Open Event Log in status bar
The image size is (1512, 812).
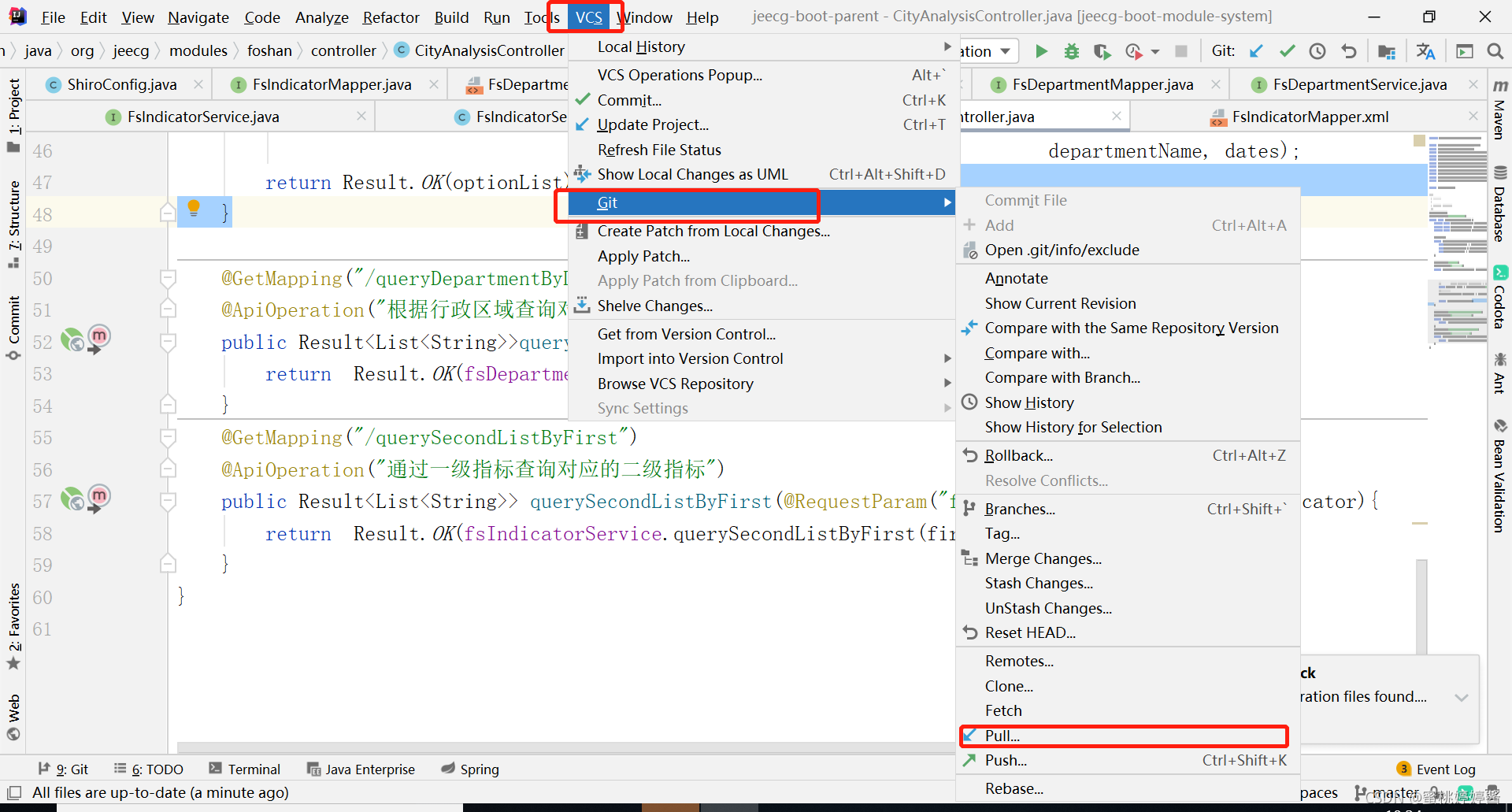coord(1436,769)
